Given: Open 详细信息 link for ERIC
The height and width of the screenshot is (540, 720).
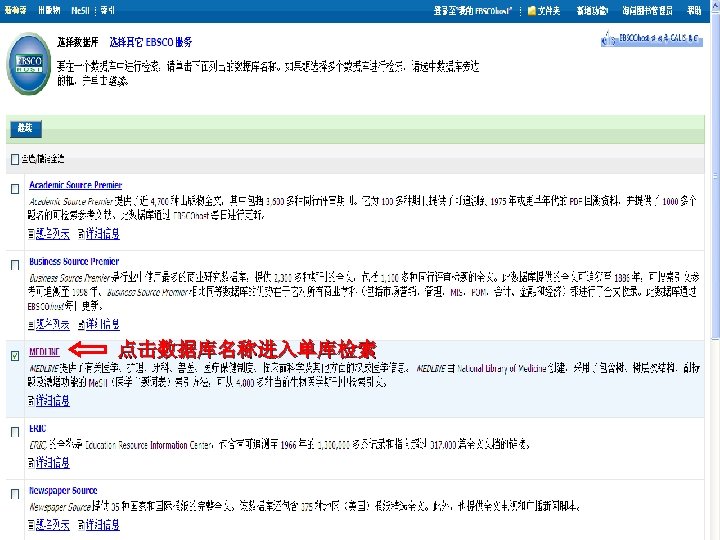Looking at the screenshot, I should click(53, 463).
